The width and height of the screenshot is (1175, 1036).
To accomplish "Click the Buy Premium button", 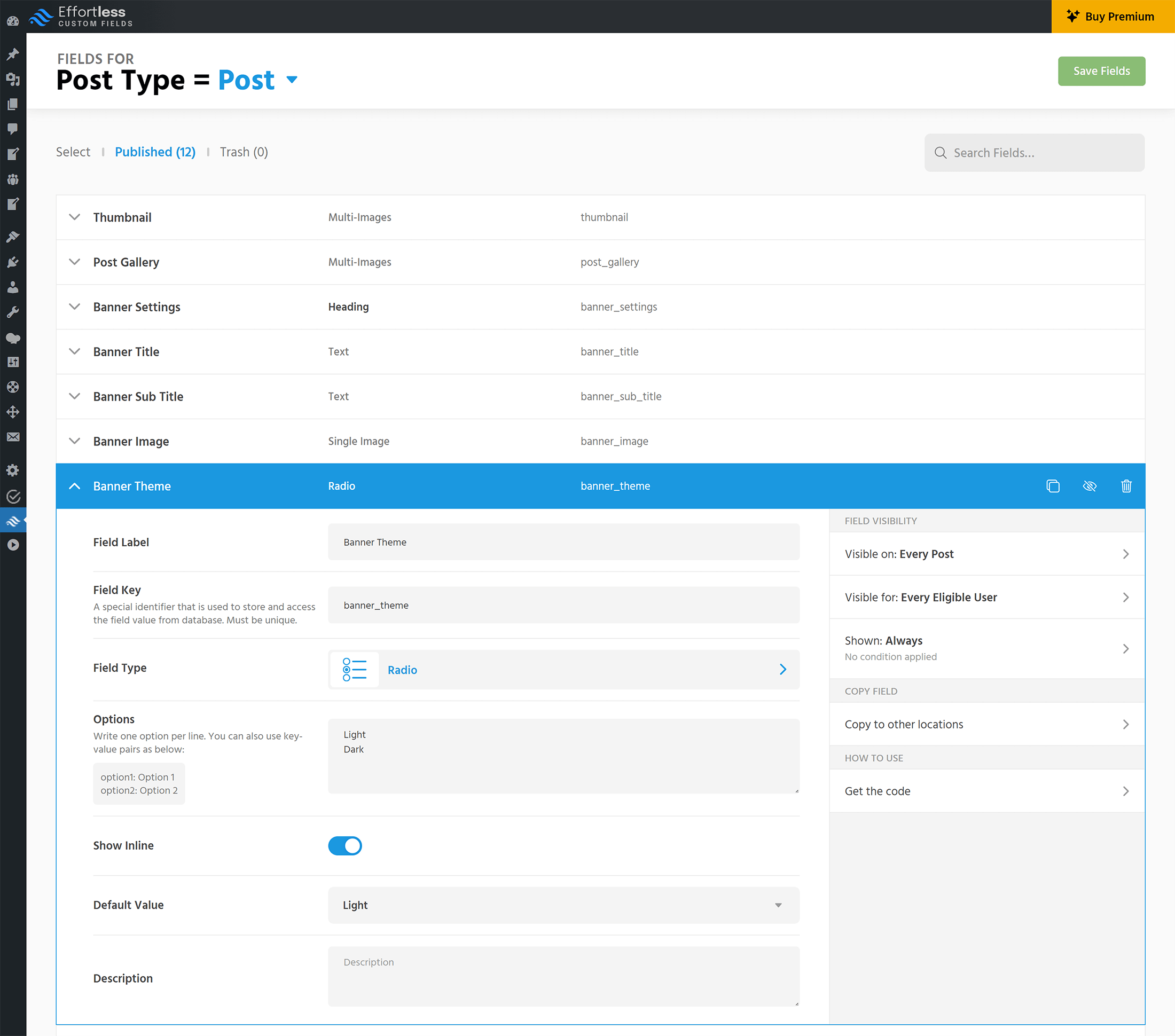I will [x=1113, y=17].
